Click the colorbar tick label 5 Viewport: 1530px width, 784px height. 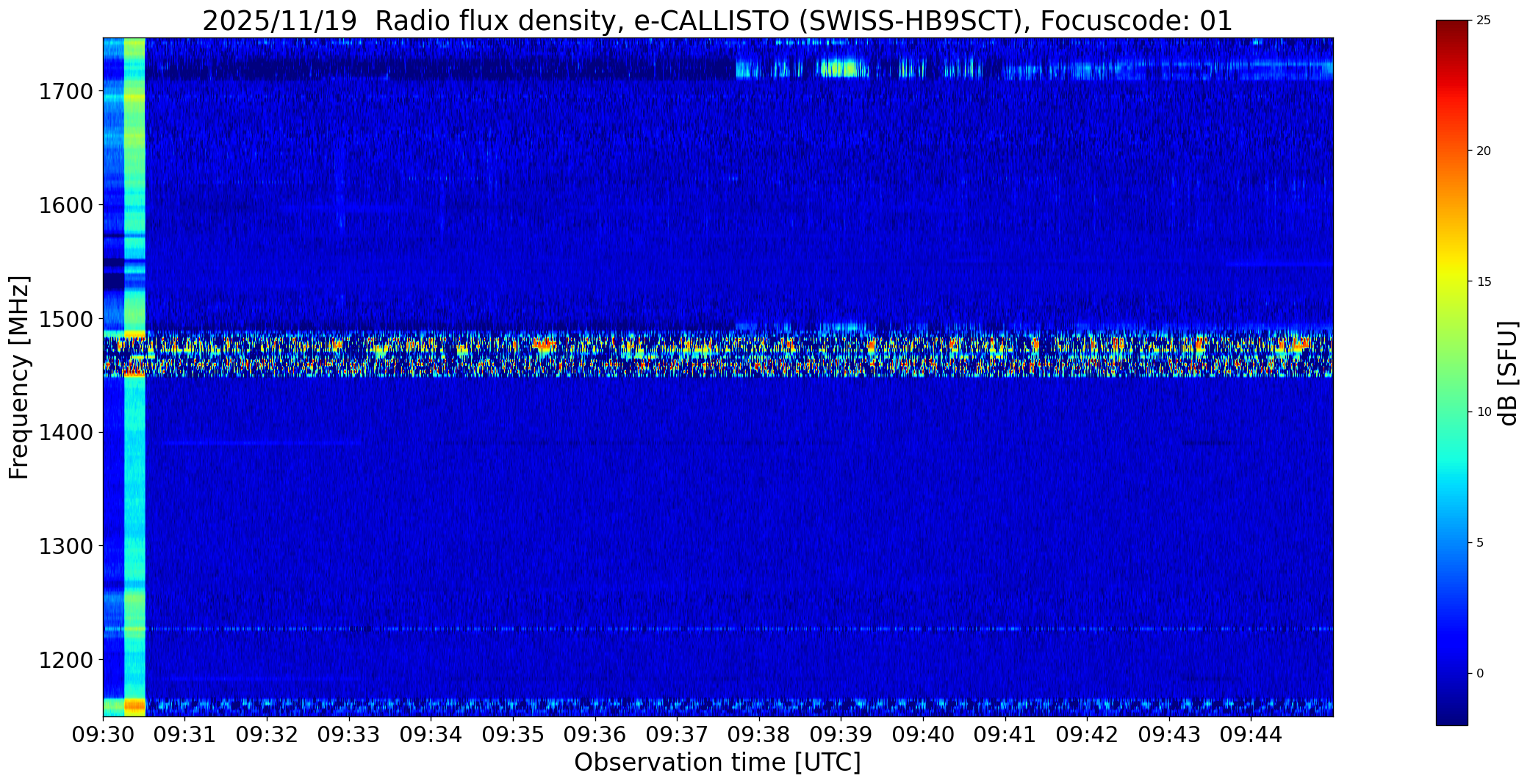point(1480,543)
